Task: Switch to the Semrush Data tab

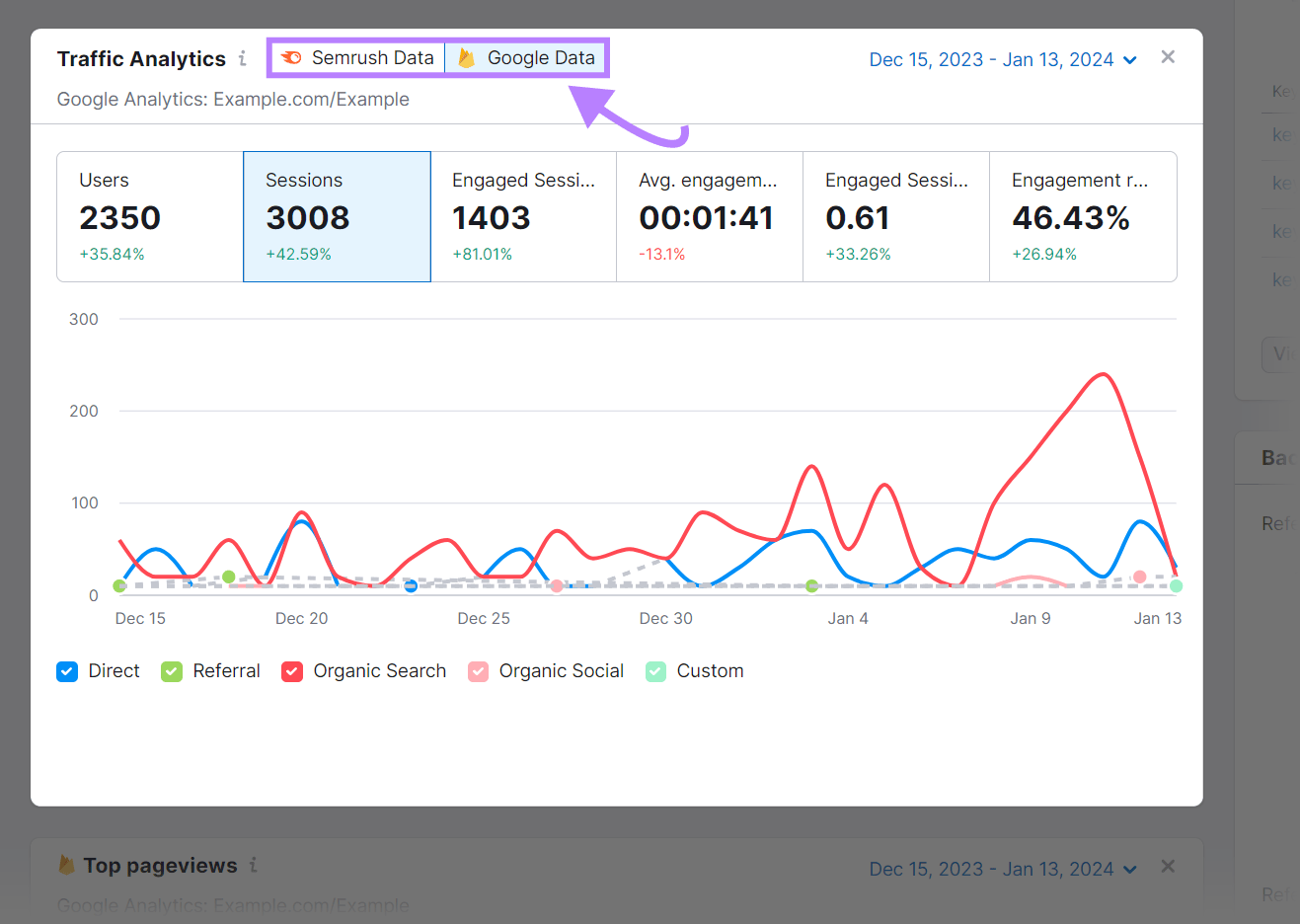Action: [x=356, y=57]
